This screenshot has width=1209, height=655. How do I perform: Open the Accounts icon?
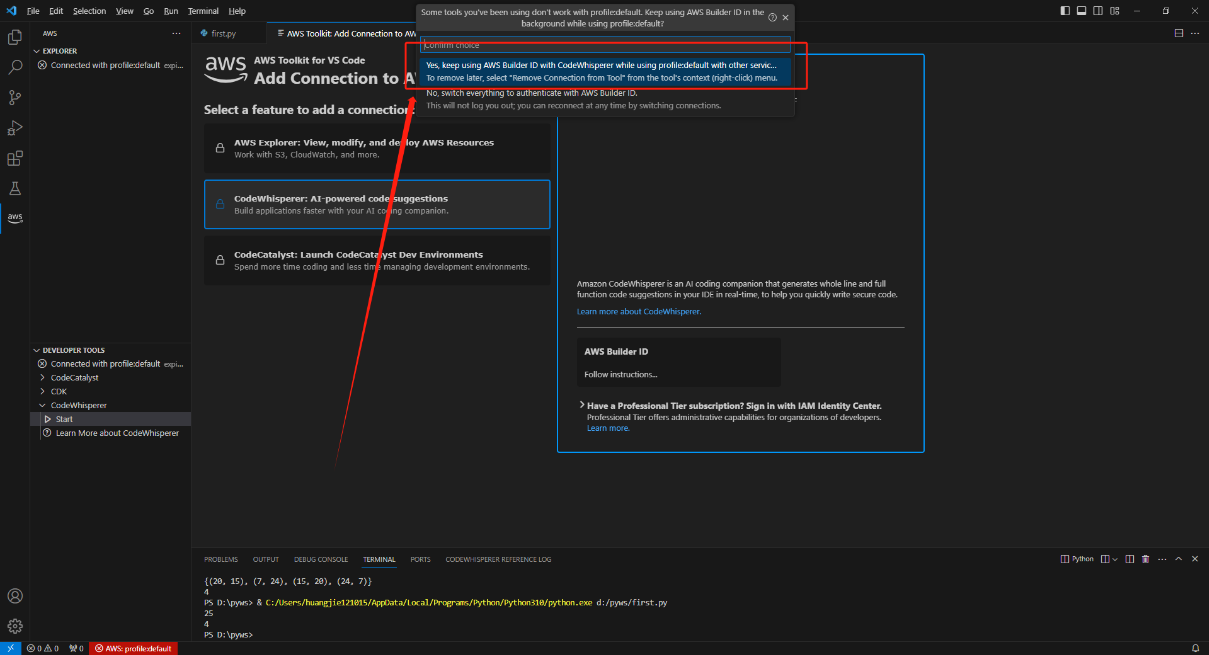pyautogui.click(x=15, y=596)
